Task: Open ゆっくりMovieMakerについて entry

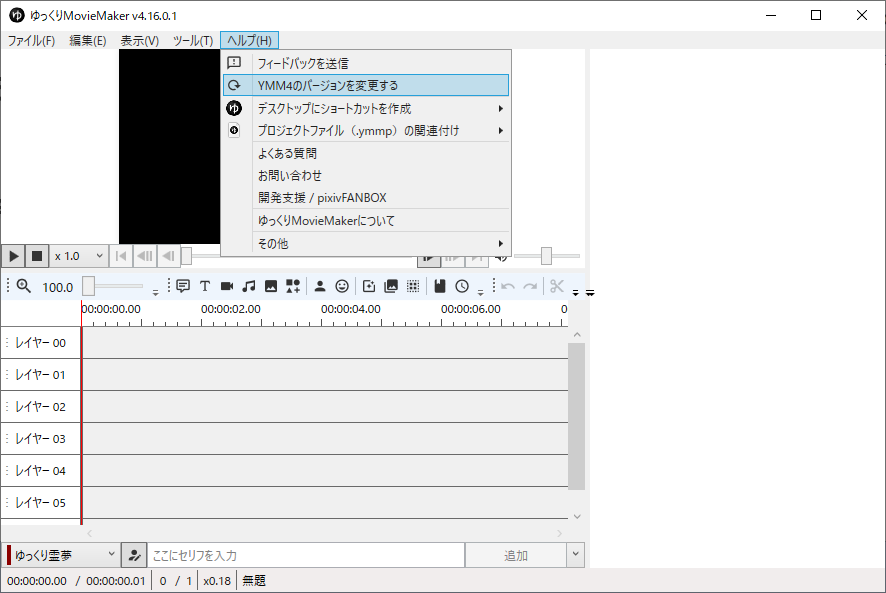Action: (x=366, y=220)
